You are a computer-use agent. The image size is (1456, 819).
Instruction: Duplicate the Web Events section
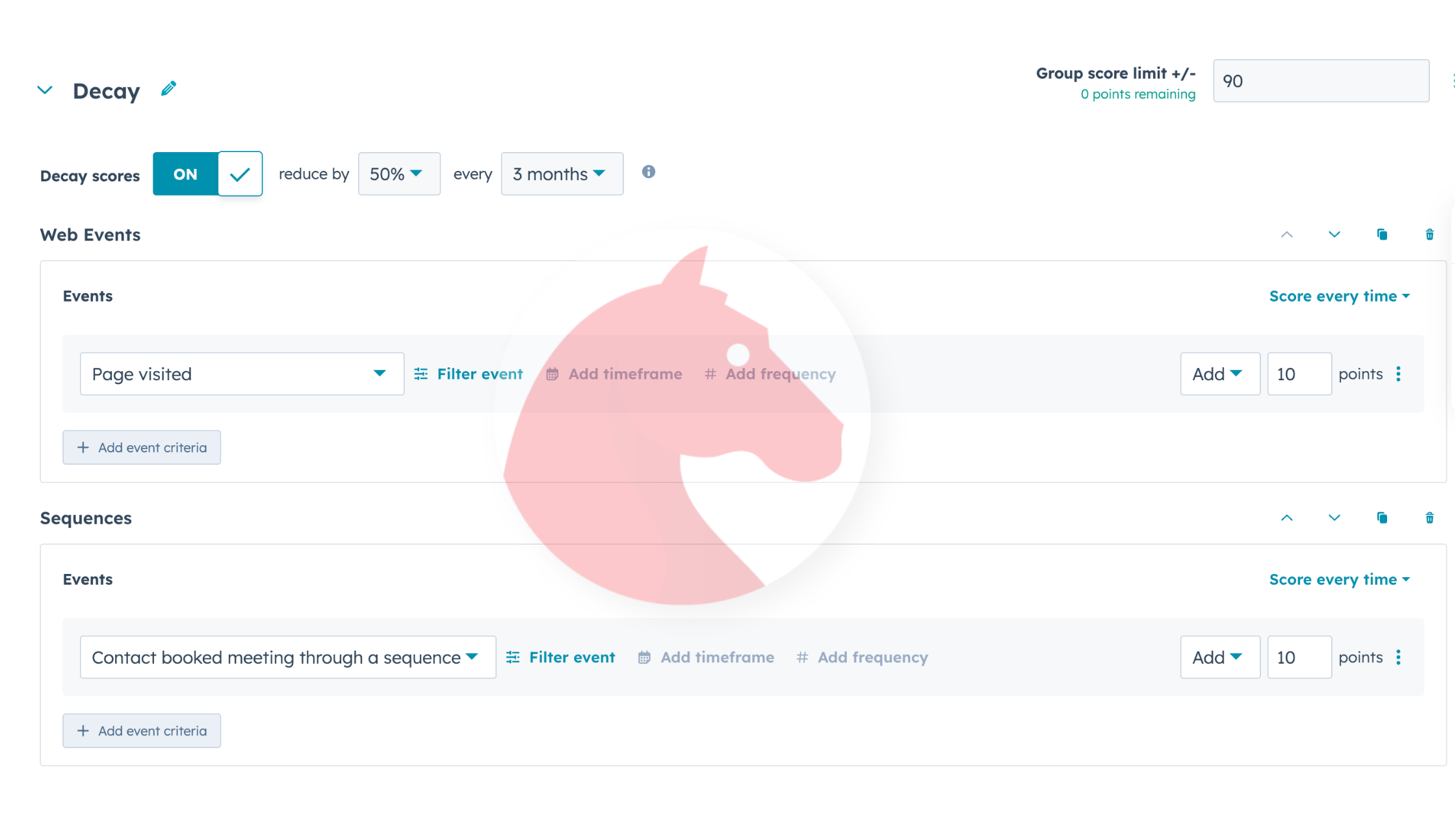pos(1382,235)
